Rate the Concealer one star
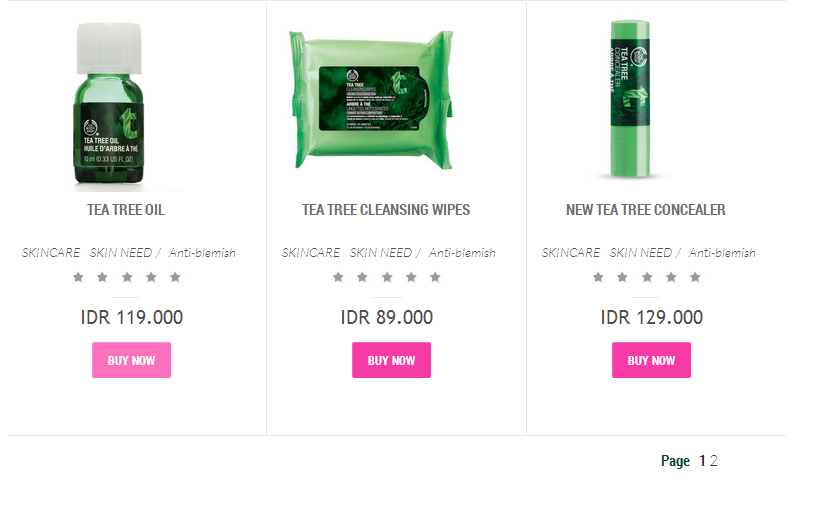Image resolution: width=840 pixels, height=512 pixels. (x=598, y=277)
